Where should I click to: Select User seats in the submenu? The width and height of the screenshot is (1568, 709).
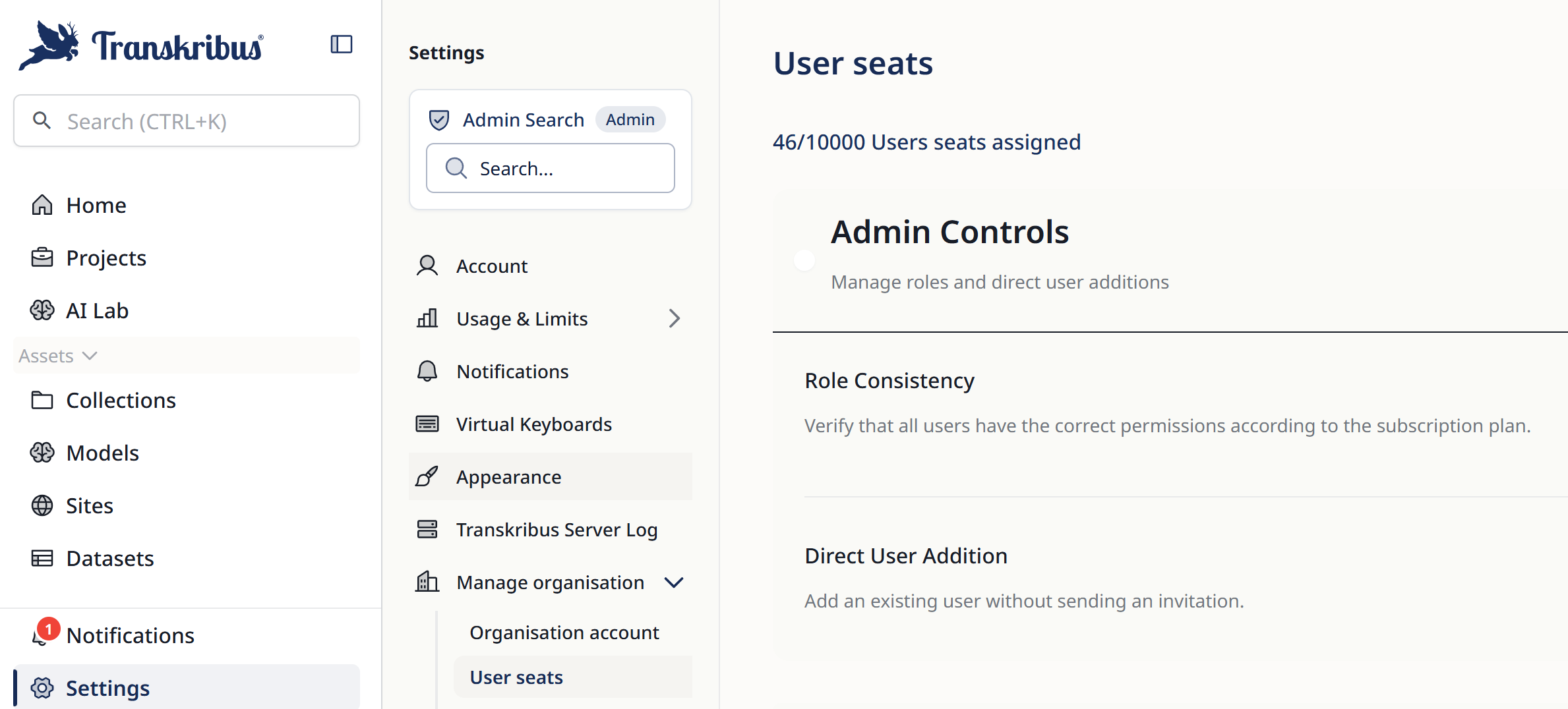[516, 677]
